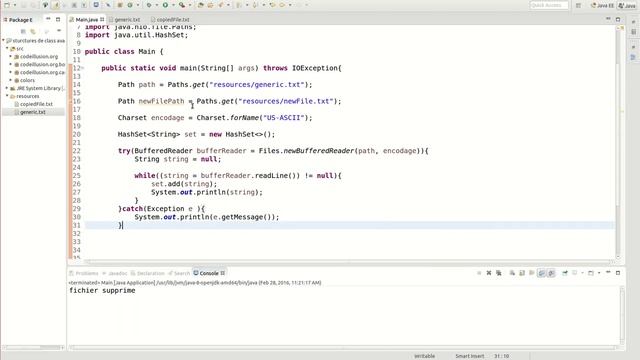Click the Clear Console icon
640x360 pixels.
[x=512, y=273]
